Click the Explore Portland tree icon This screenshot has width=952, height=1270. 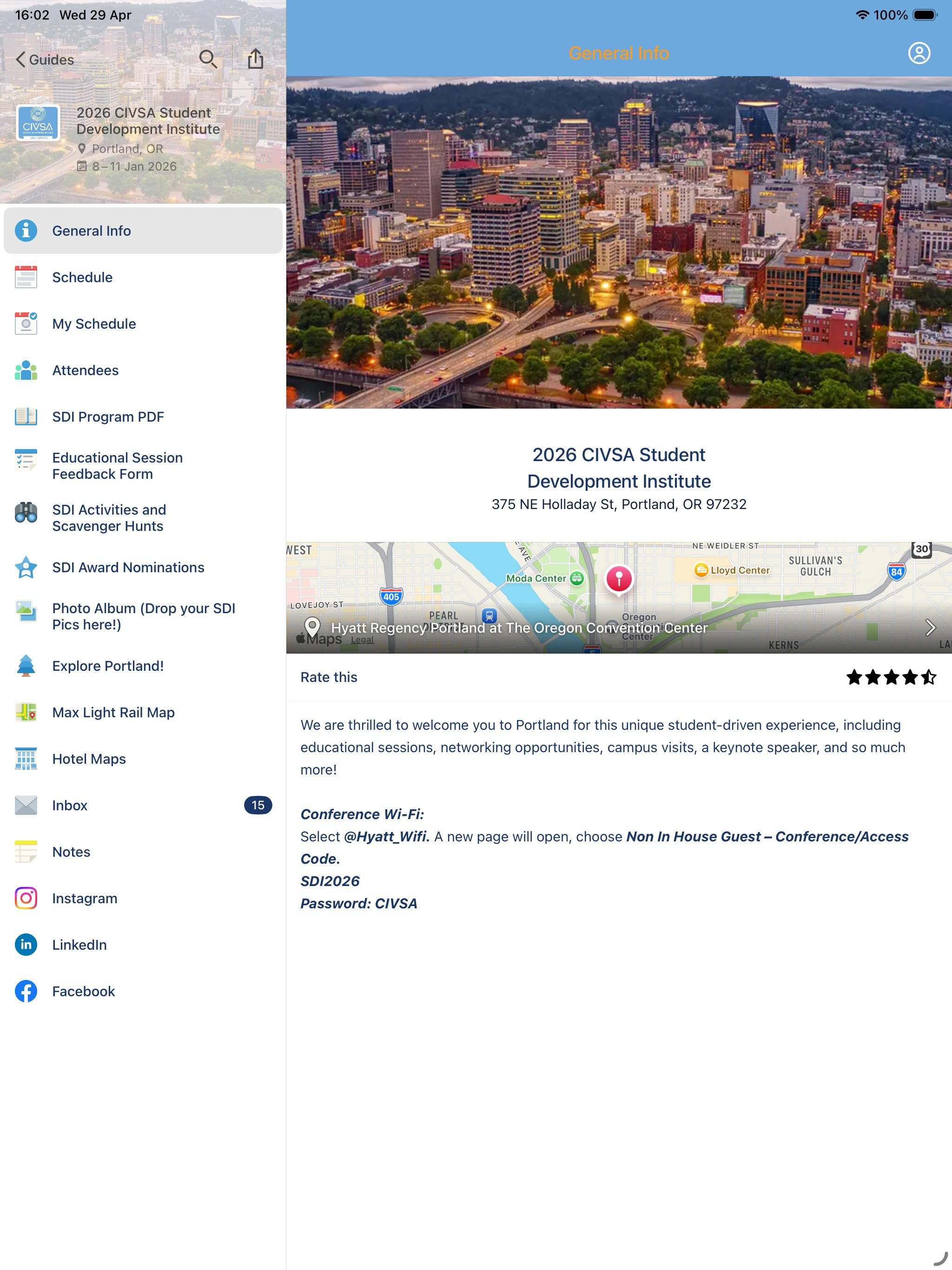[26, 666]
